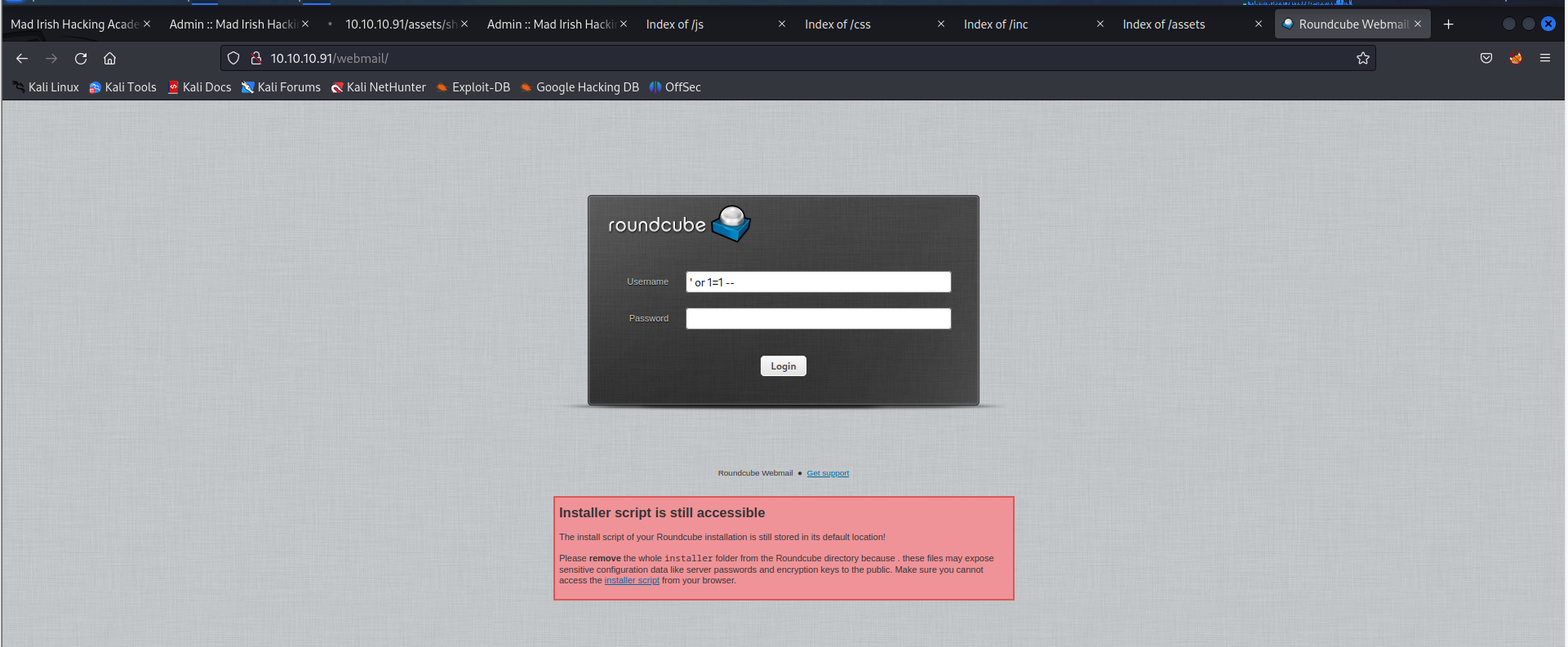Screen dimensions: 1568x647
Task: Open the extension icon beside Pocket
Action: coord(1516,59)
